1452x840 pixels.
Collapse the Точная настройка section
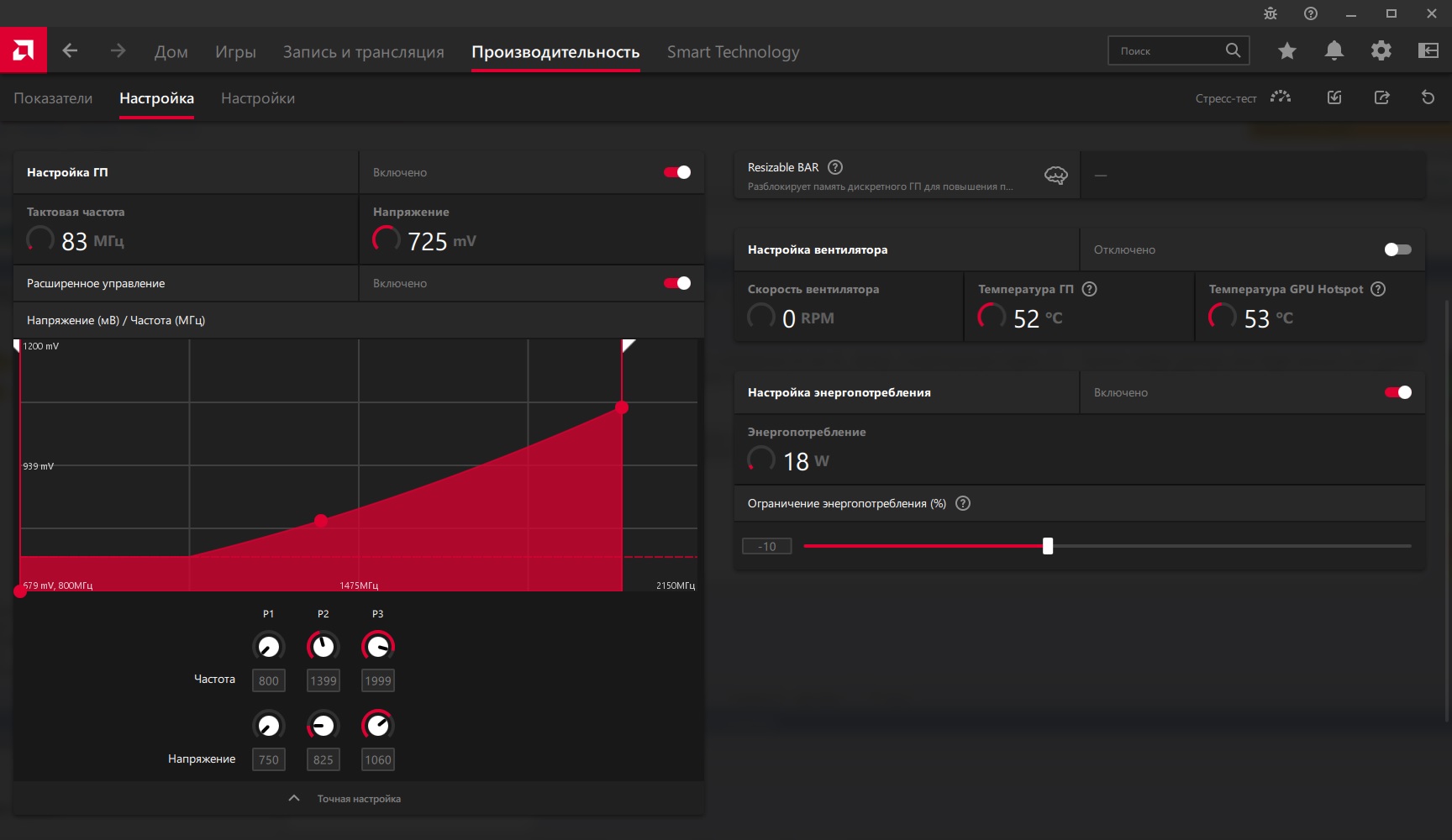point(345,798)
